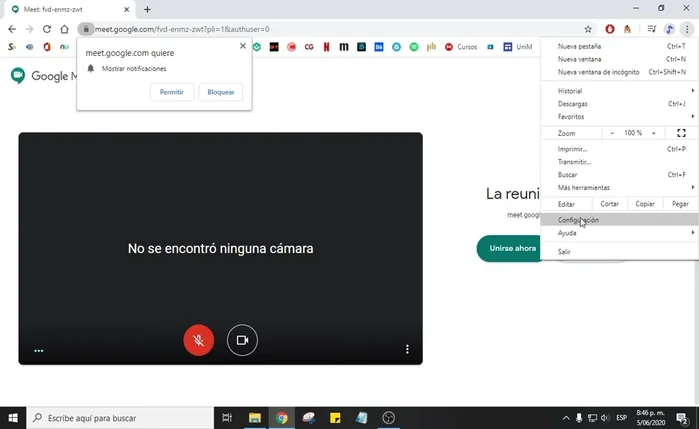Enter fullscreen via zoom row icon
This screenshot has width=699, height=429.
[x=681, y=133]
